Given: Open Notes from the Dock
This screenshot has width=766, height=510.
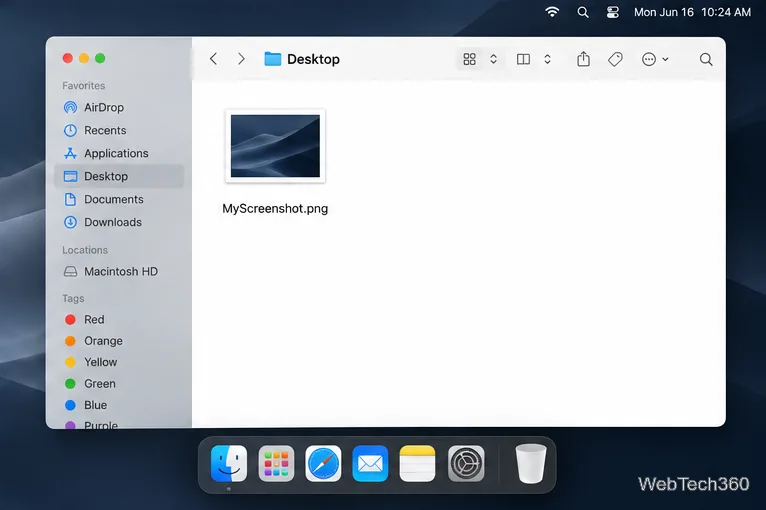Looking at the screenshot, I should click(417, 463).
